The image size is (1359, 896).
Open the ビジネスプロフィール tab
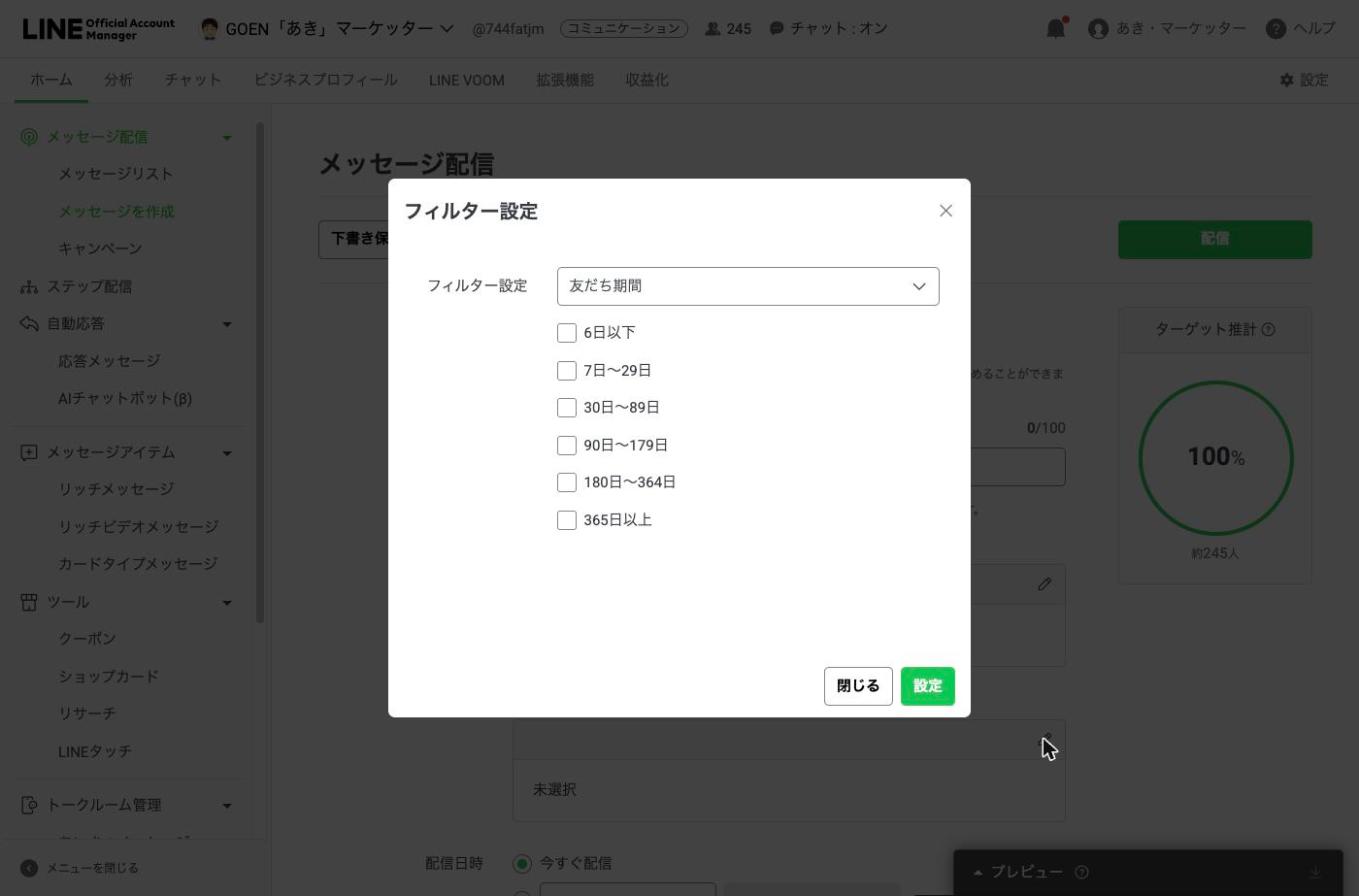(326, 80)
